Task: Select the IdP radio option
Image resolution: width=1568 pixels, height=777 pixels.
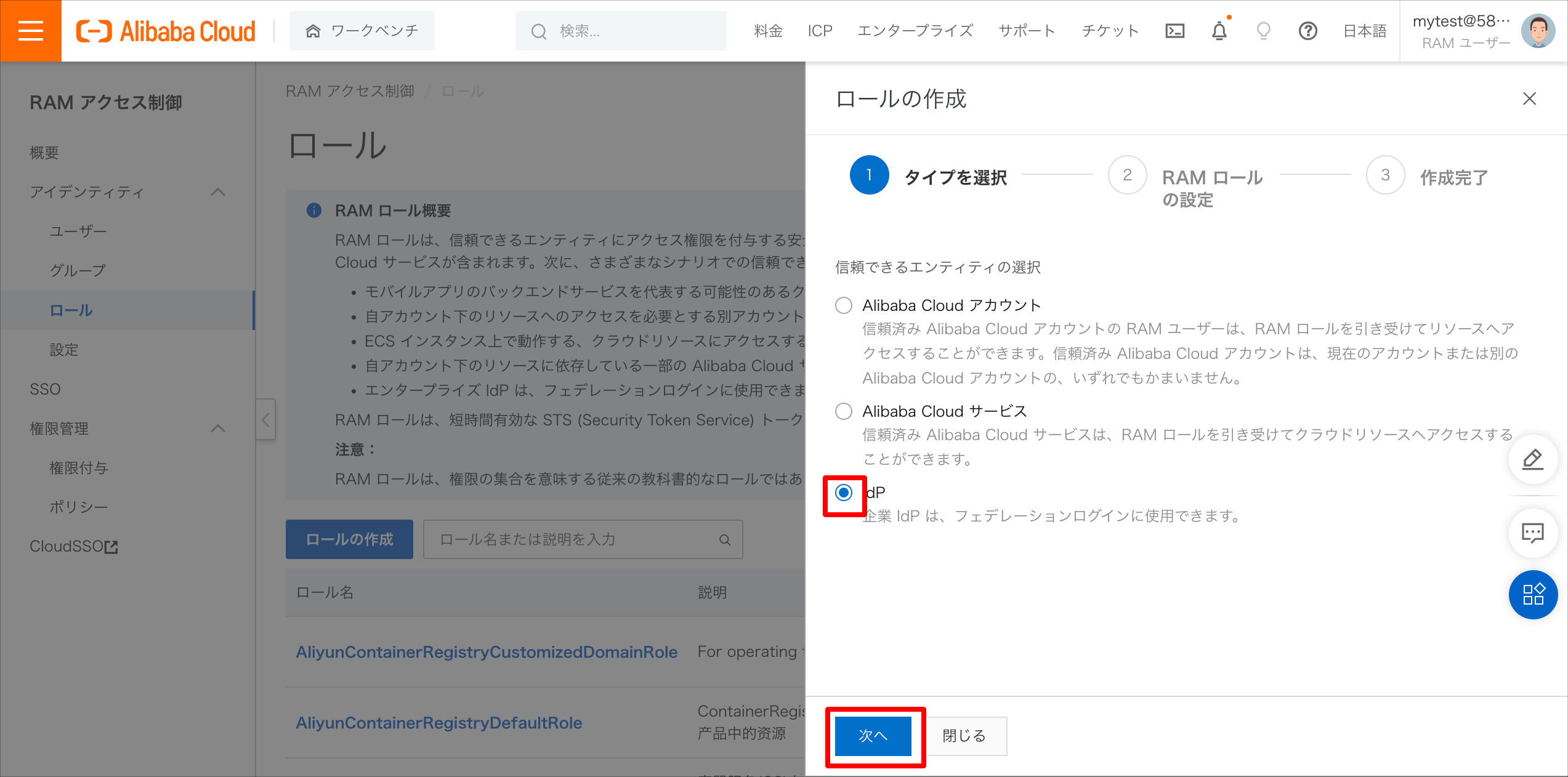Action: (844, 493)
